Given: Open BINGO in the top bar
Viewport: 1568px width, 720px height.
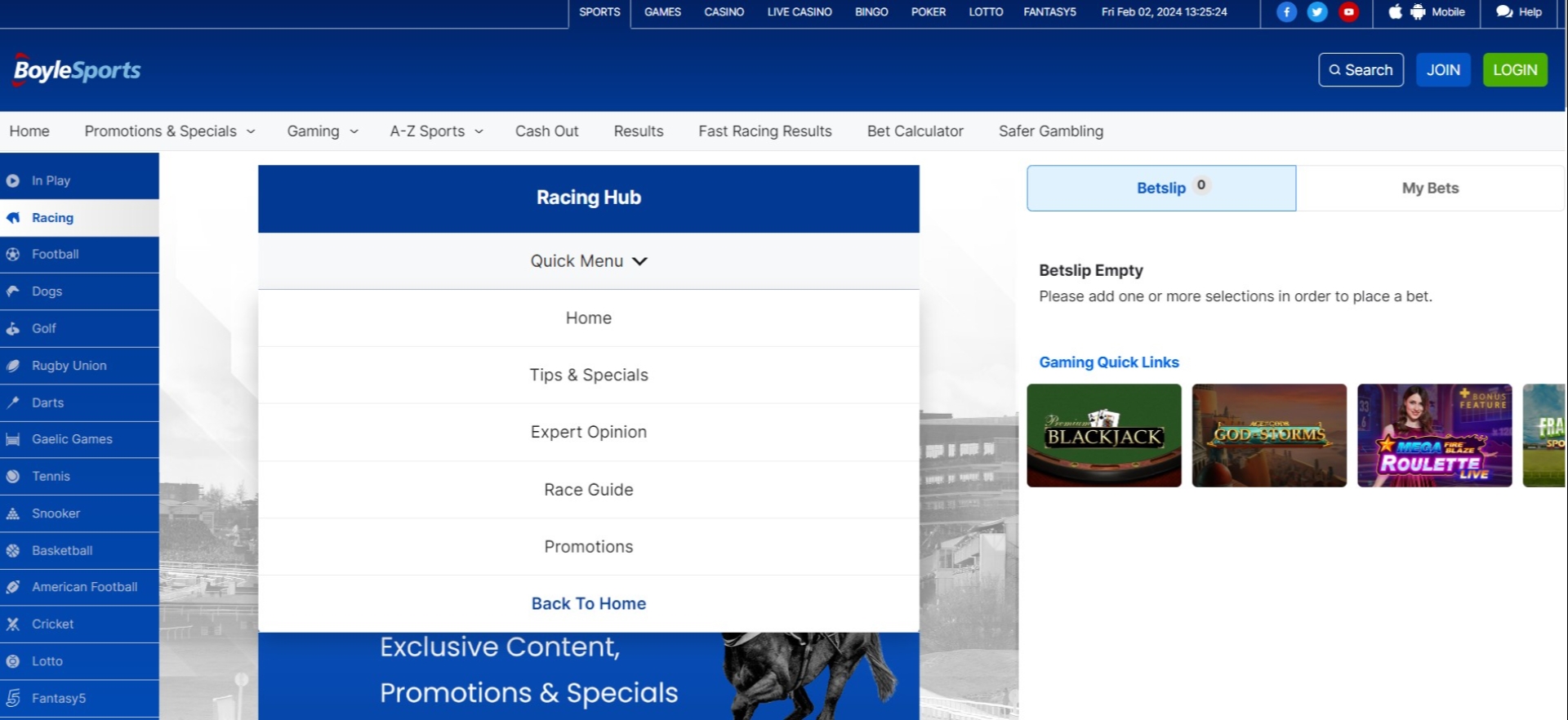Looking at the screenshot, I should 871,12.
